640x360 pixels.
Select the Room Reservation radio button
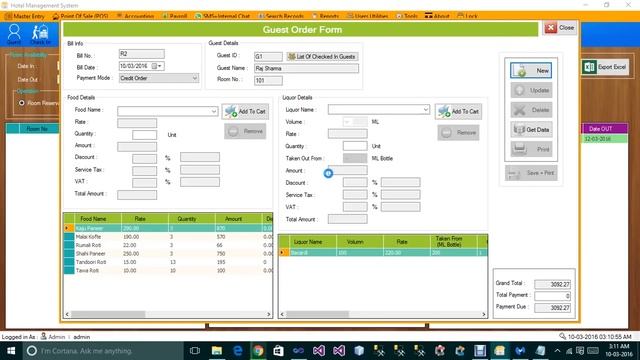click(22, 103)
